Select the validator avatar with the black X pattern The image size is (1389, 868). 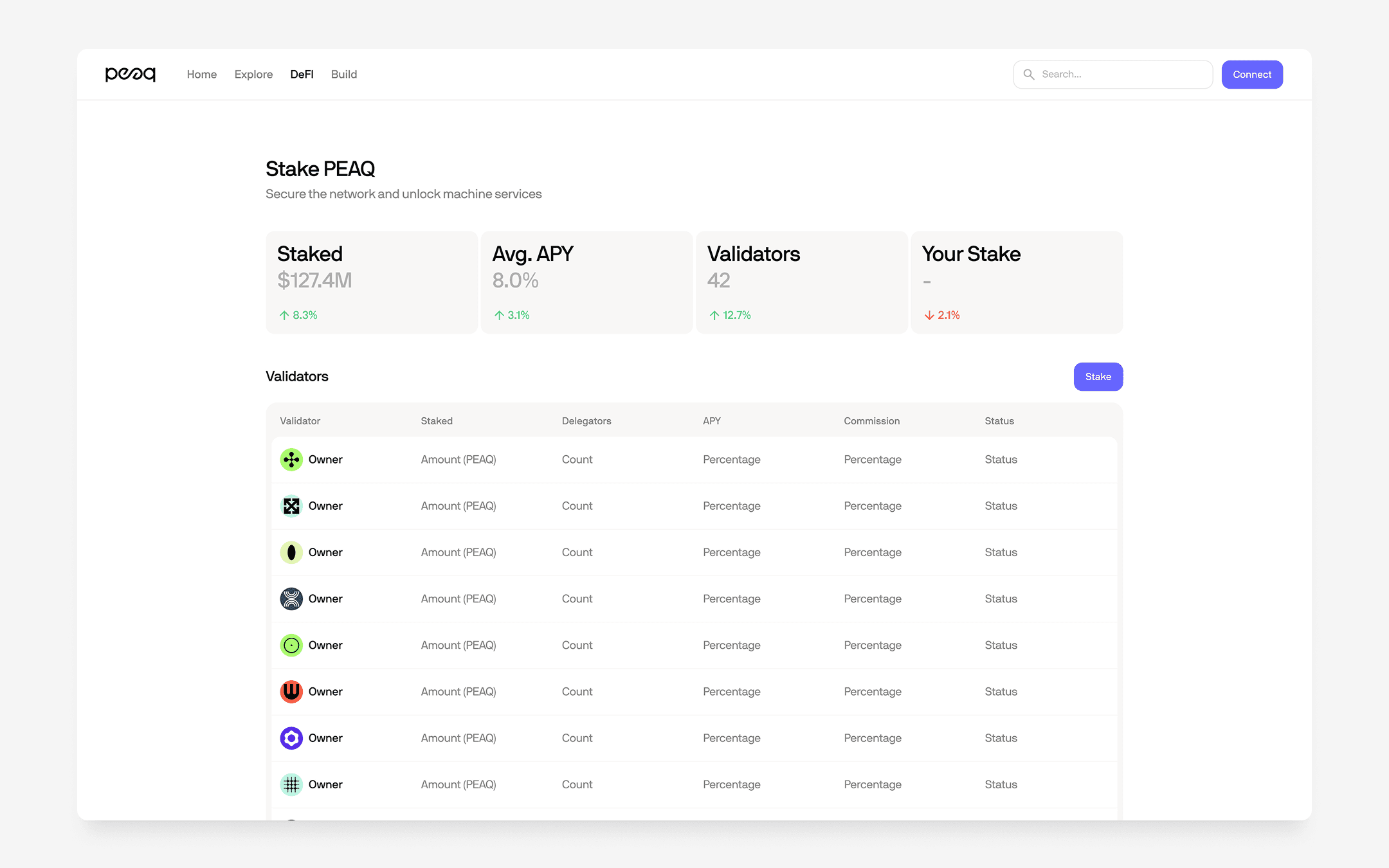pyautogui.click(x=291, y=506)
